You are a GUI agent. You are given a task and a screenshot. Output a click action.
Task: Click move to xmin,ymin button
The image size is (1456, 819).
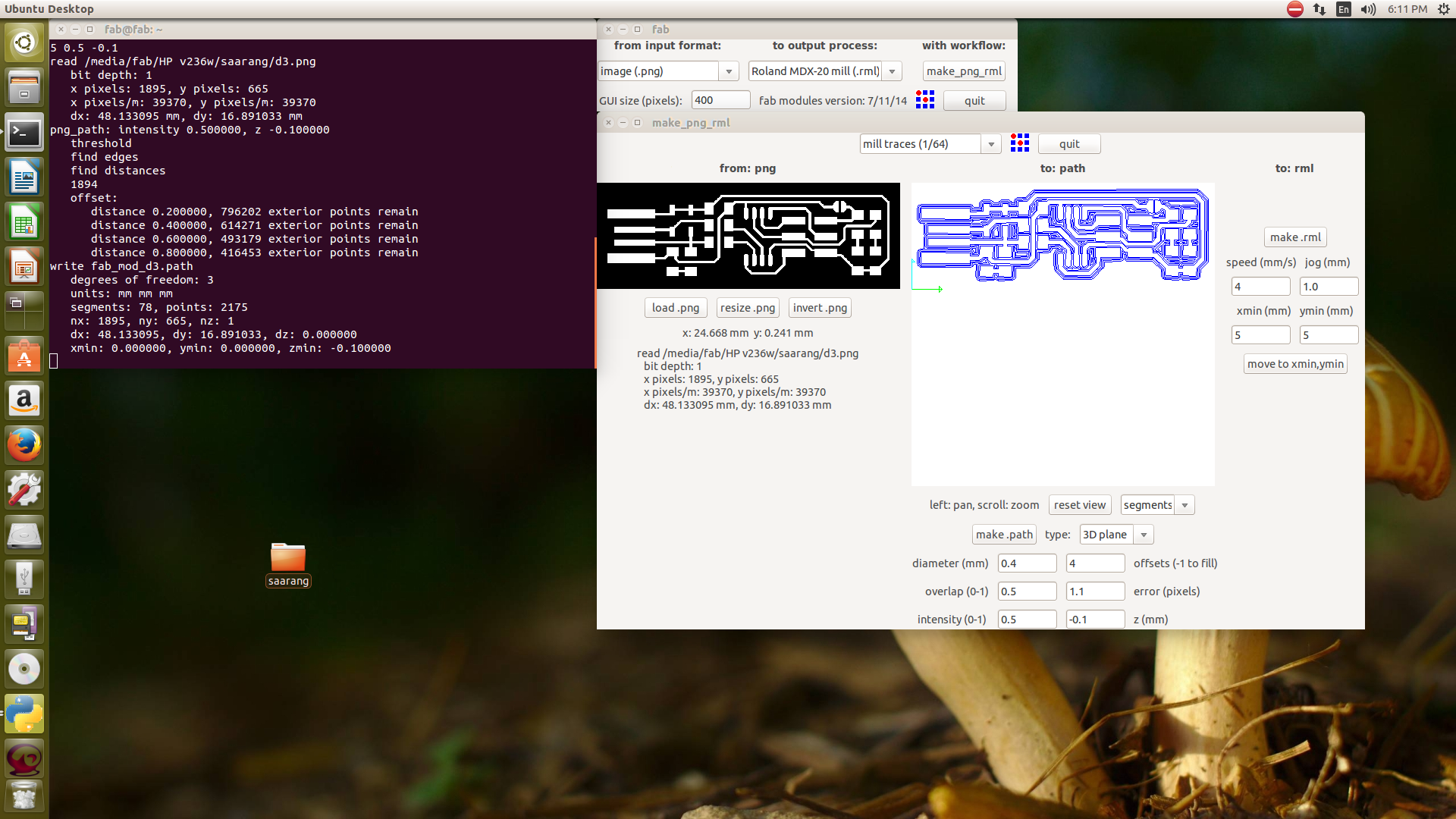[x=1295, y=364]
